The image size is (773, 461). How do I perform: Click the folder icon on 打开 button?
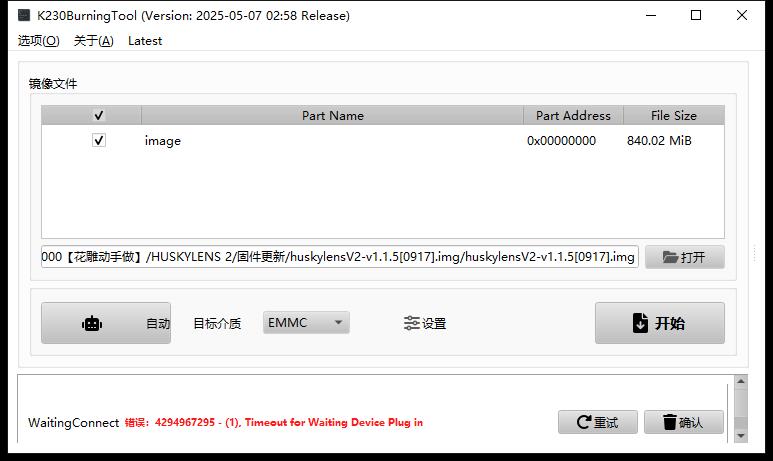[x=669, y=257]
